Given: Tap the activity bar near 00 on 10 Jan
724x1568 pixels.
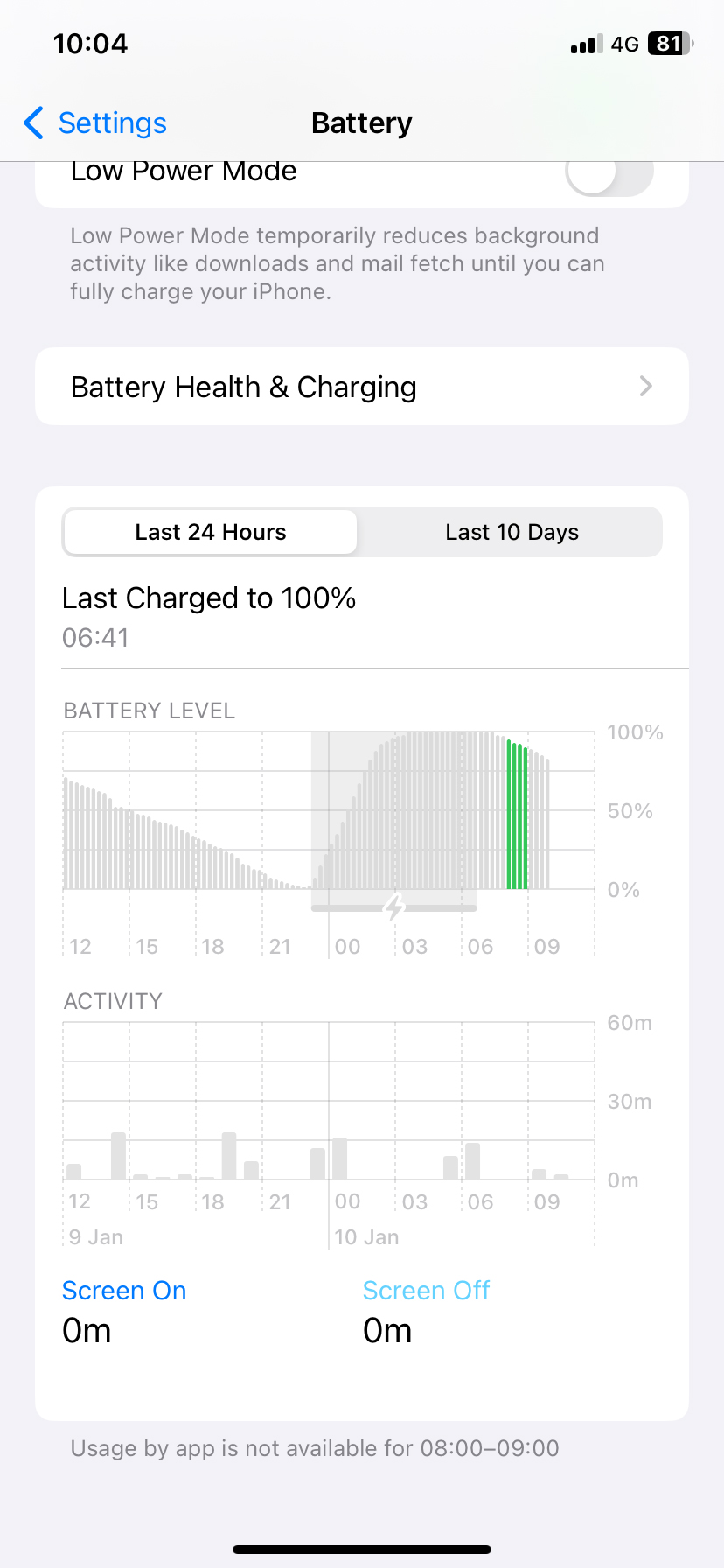Looking at the screenshot, I should point(339,1158).
